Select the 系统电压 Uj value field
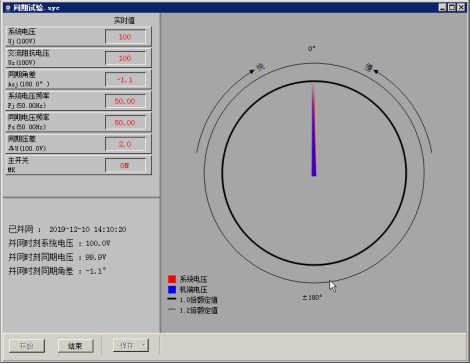The width and height of the screenshot is (470, 364). pyautogui.click(x=125, y=37)
